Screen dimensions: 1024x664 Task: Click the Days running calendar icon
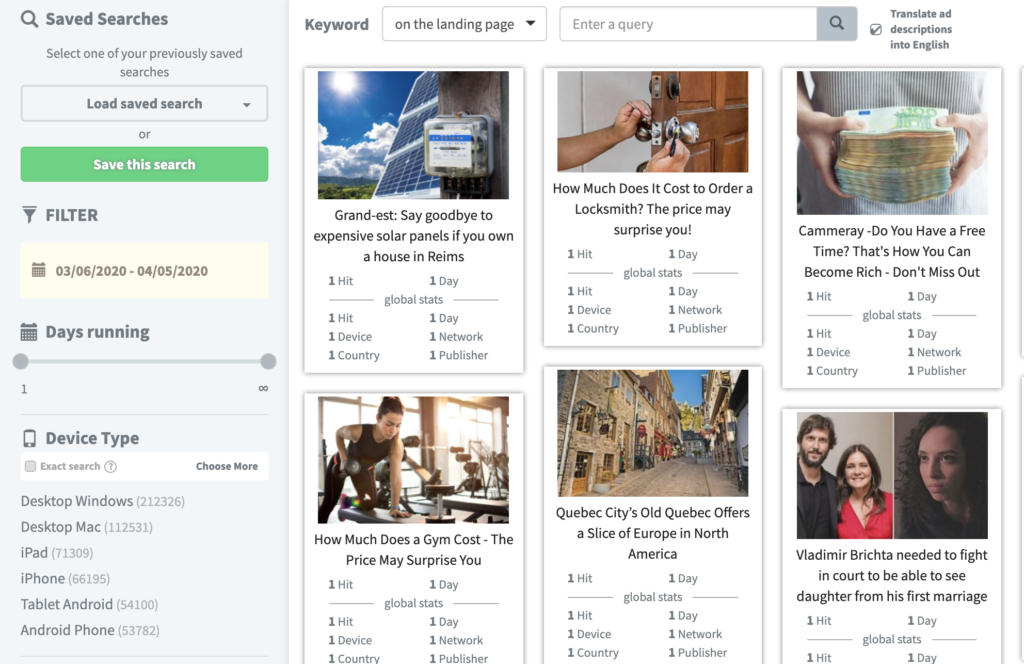point(29,332)
